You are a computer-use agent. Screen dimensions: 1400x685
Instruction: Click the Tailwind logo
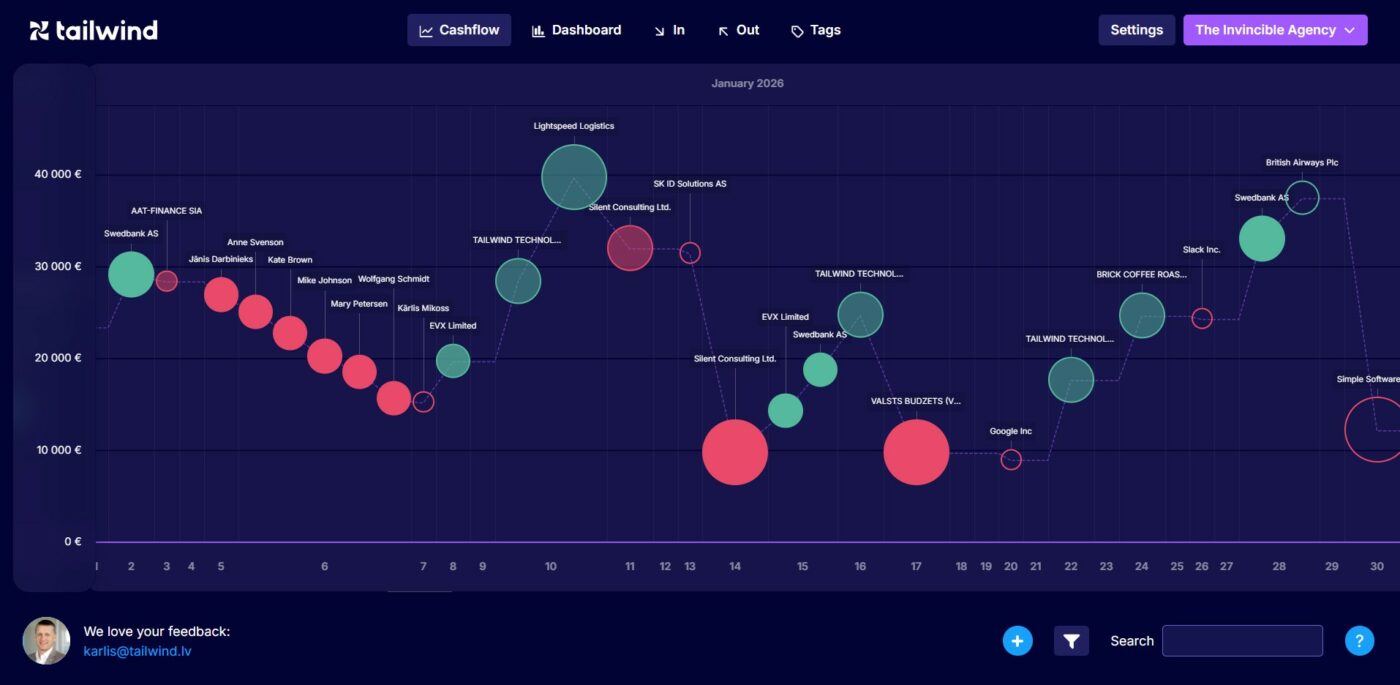click(94, 30)
